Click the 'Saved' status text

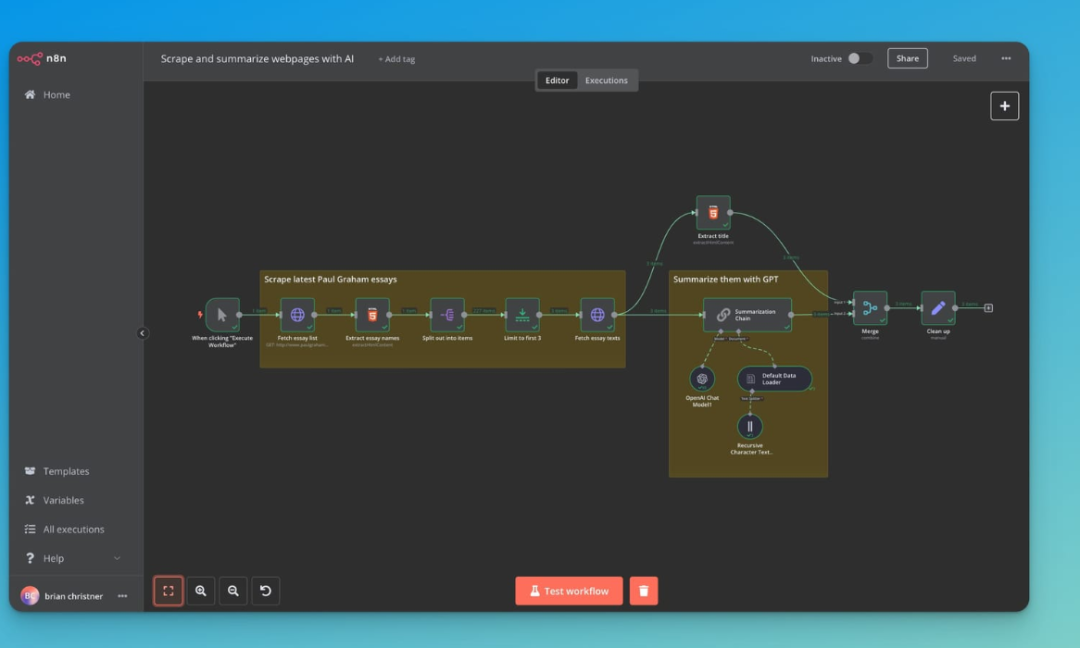(964, 59)
